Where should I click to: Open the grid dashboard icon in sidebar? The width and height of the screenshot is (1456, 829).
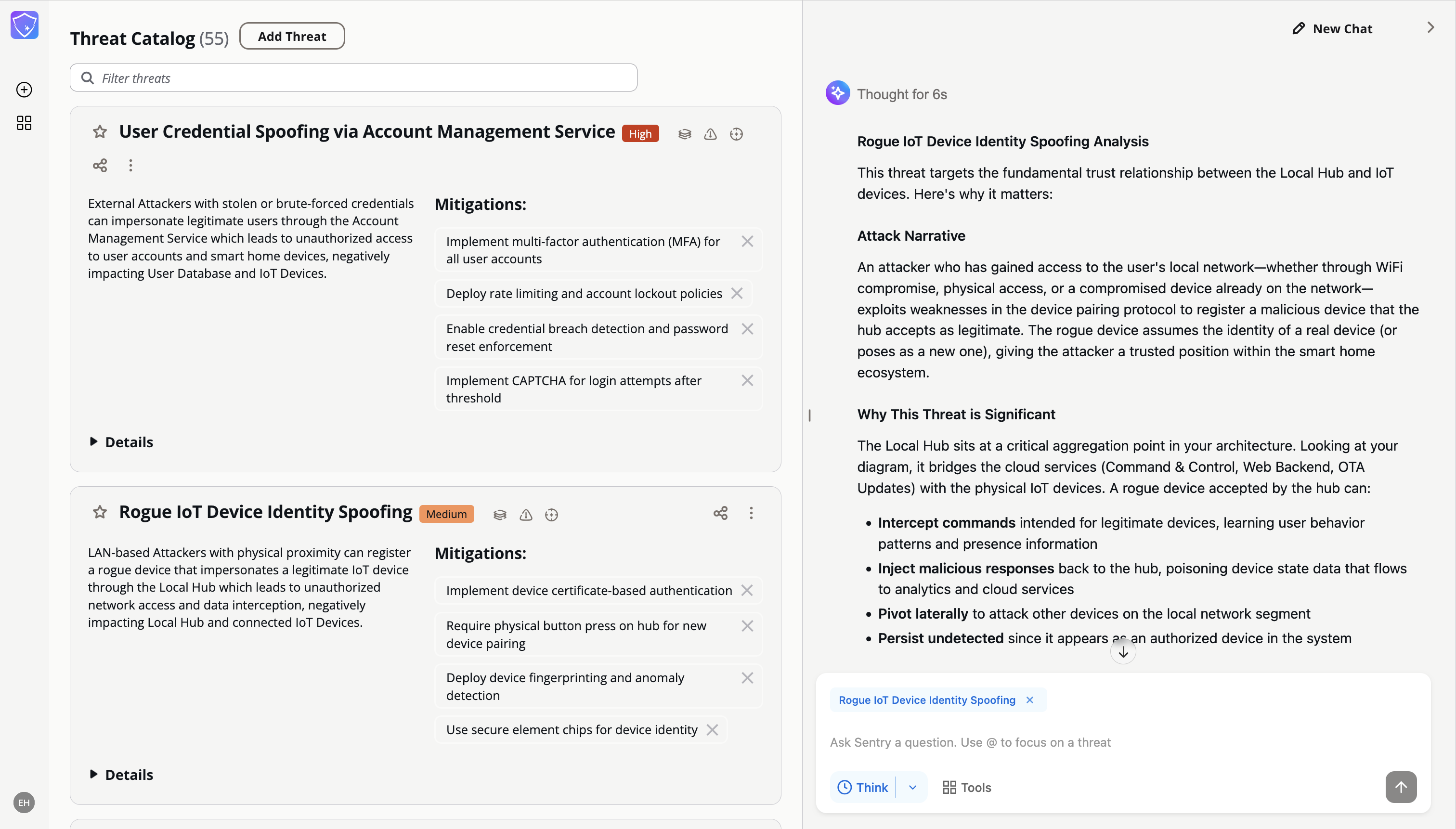tap(24, 123)
